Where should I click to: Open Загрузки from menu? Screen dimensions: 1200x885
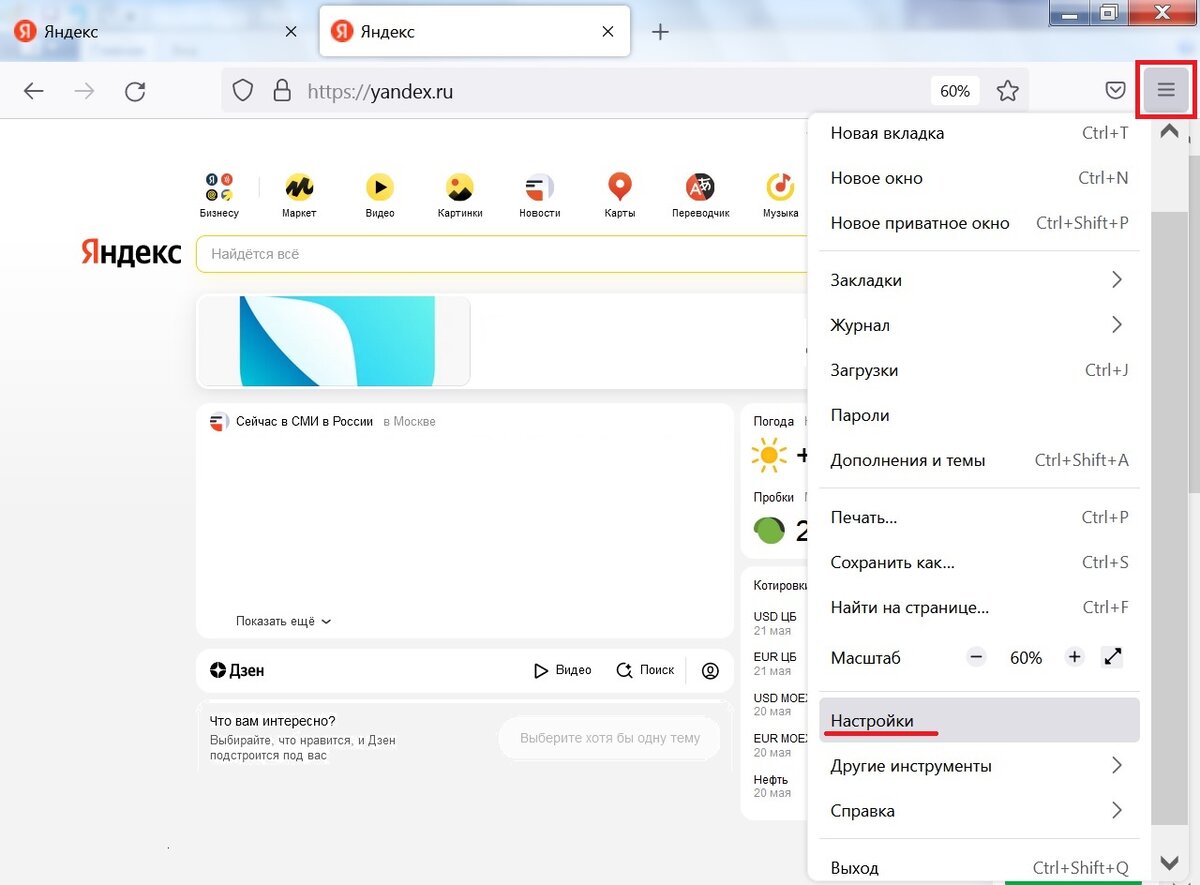pyautogui.click(x=979, y=370)
